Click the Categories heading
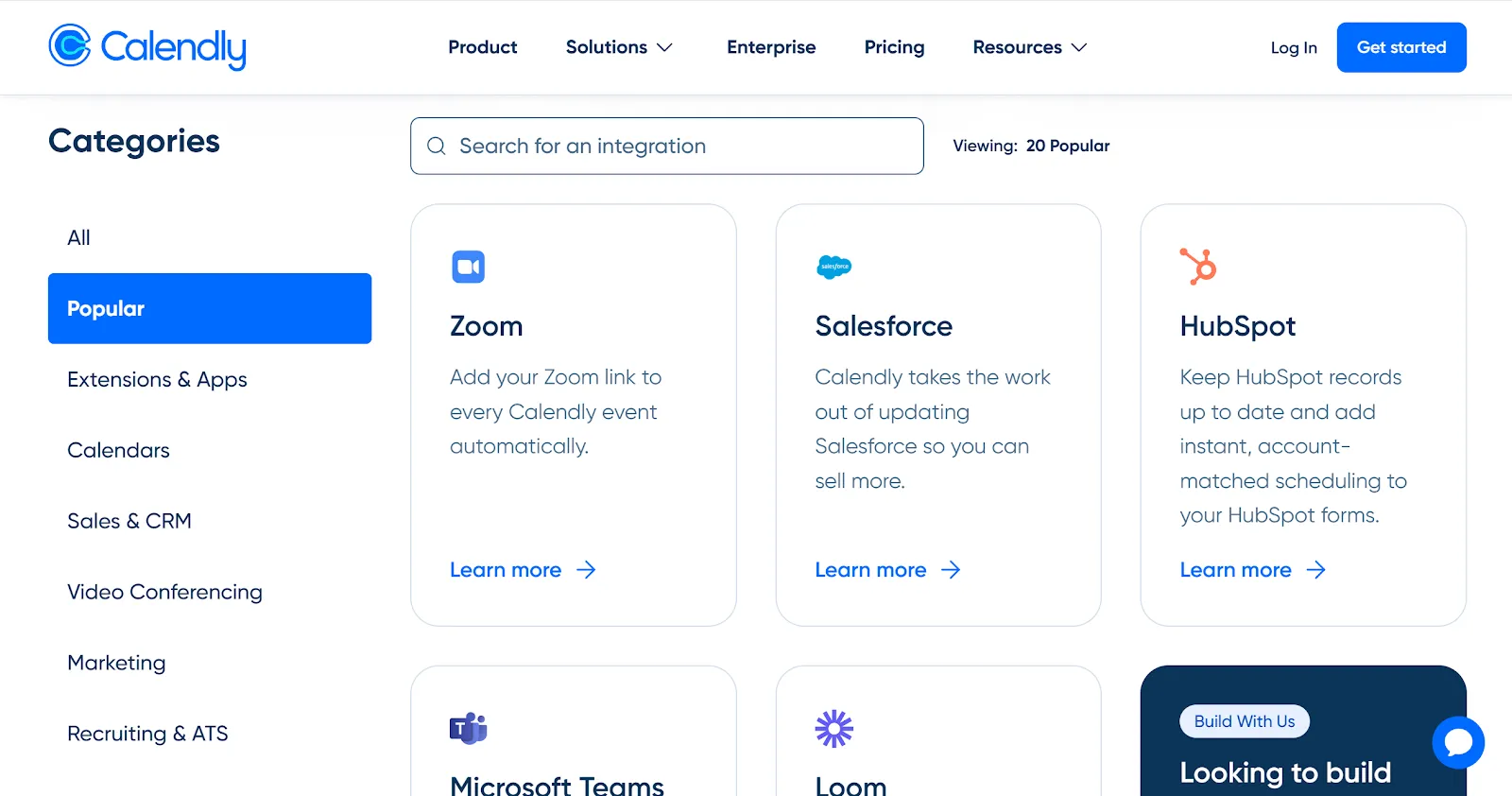 (x=134, y=141)
